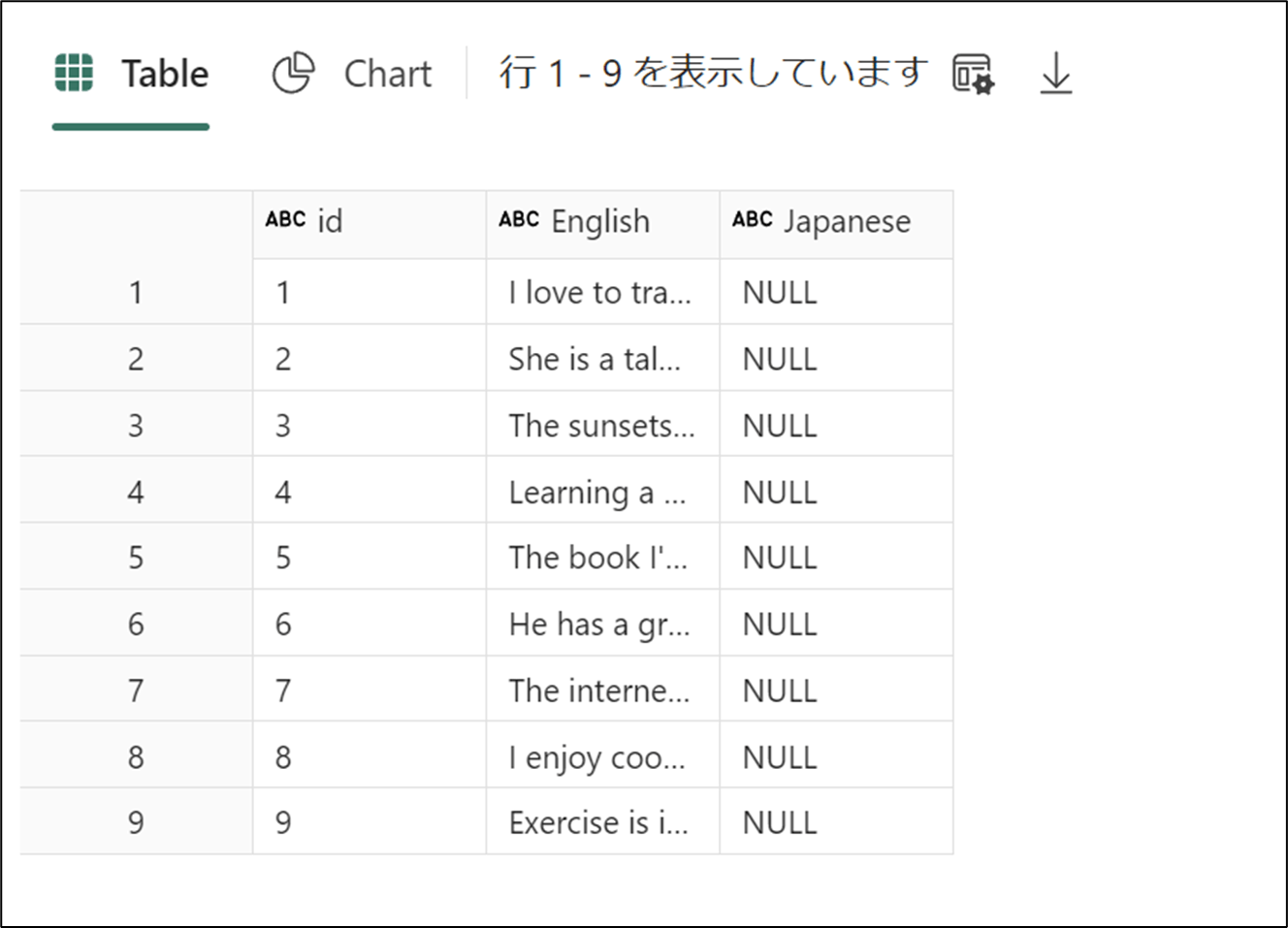Viewport: 1288px width, 928px height.
Task: Select the Japanese column header
Action: (x=847, y=222)
